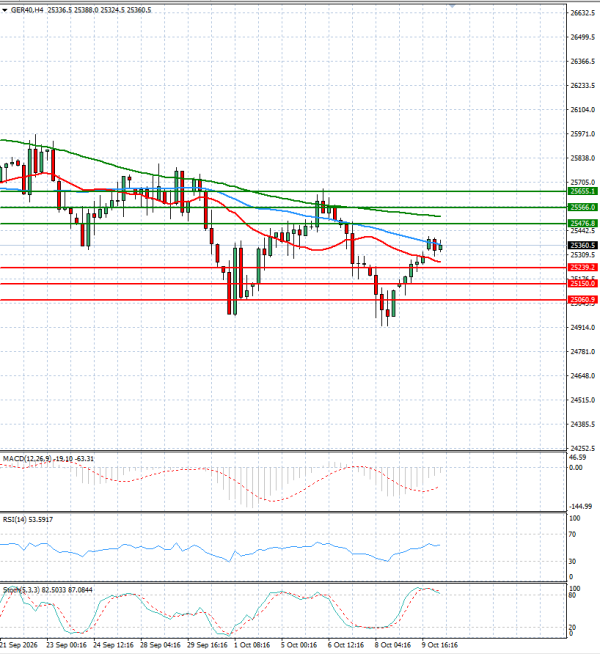Viewport: 600px width, 654px height.
Task: Click the Stoch(5,3,3) indicator label
Action: [x=22, y=590]
